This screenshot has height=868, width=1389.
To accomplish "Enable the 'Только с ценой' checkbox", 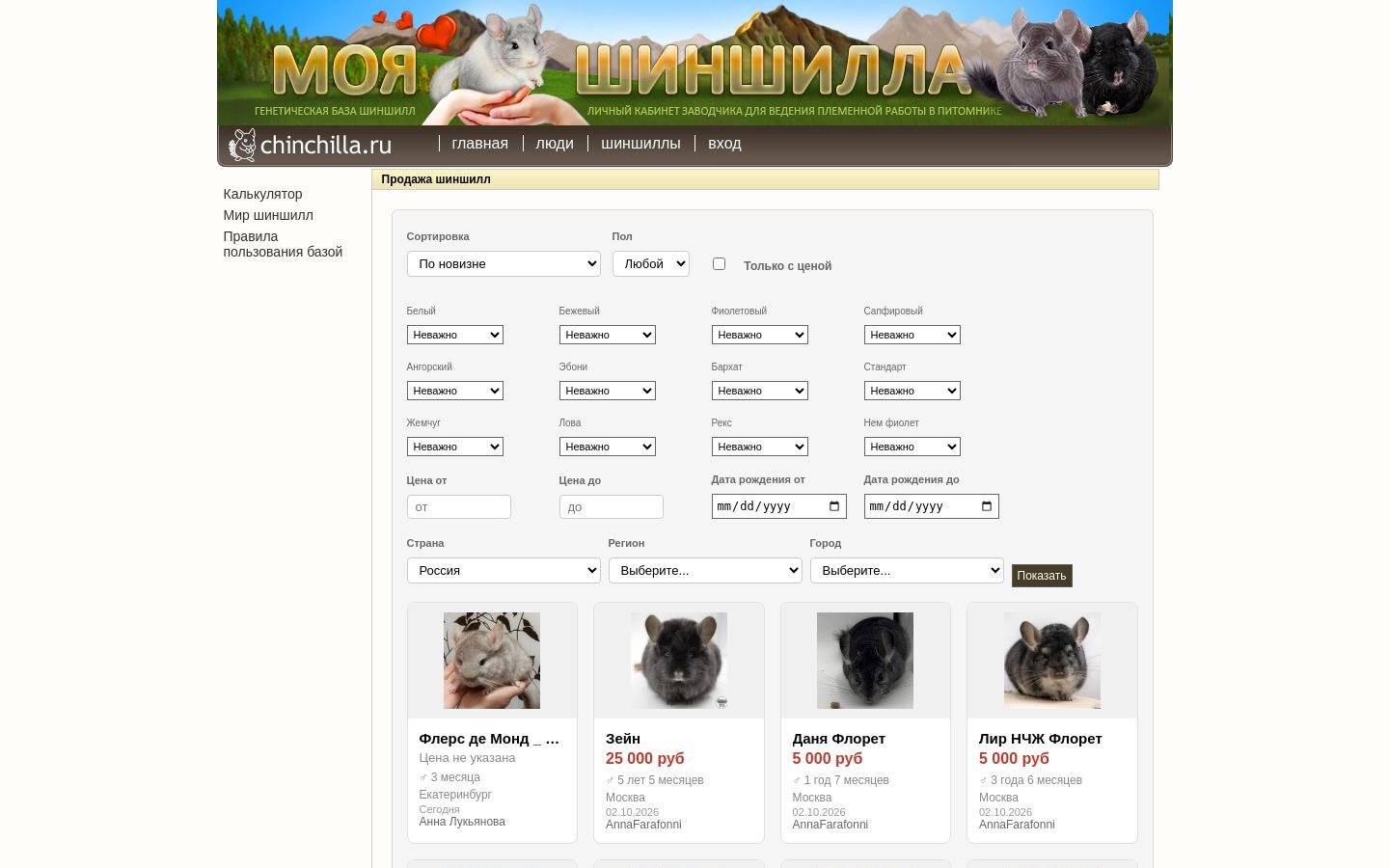I will (719, 263).
